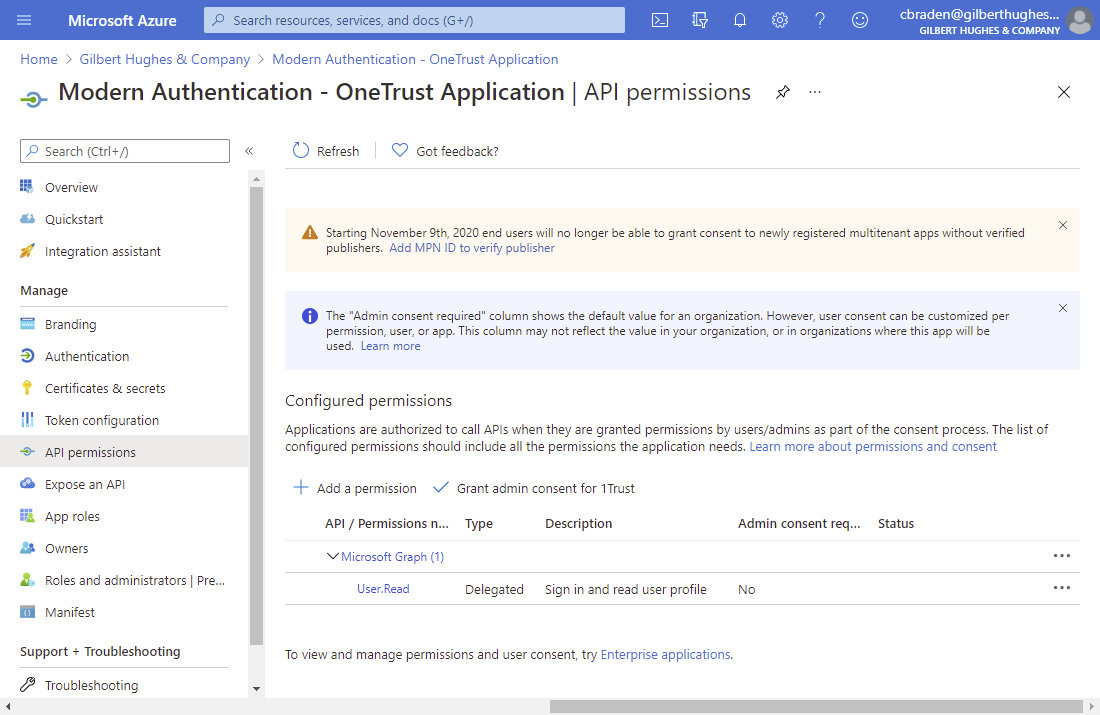Image resolution: width=1100 pixels, height=715 pixels.
Task: Open Authentication menu item
Action: coord(87,356)
